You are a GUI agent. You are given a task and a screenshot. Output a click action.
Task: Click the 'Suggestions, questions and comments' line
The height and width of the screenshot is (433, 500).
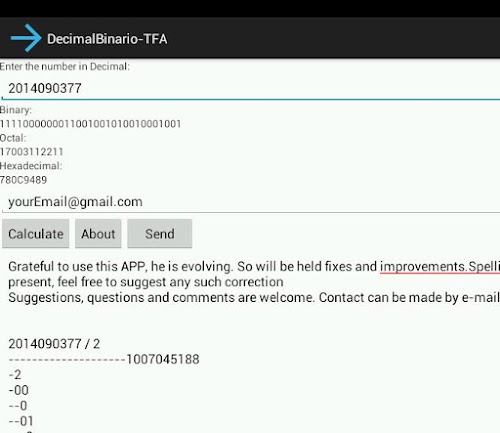click(254, 297)
